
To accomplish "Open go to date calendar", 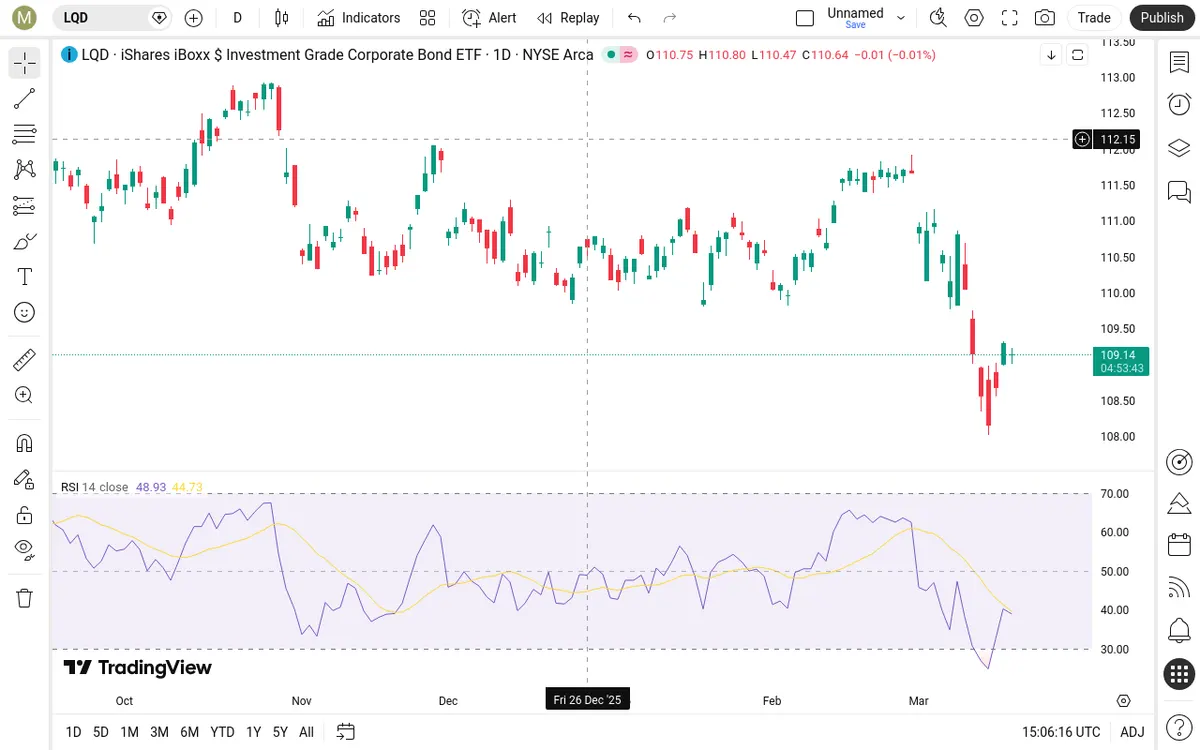I will pyautogui.click(x=346, y=732).
